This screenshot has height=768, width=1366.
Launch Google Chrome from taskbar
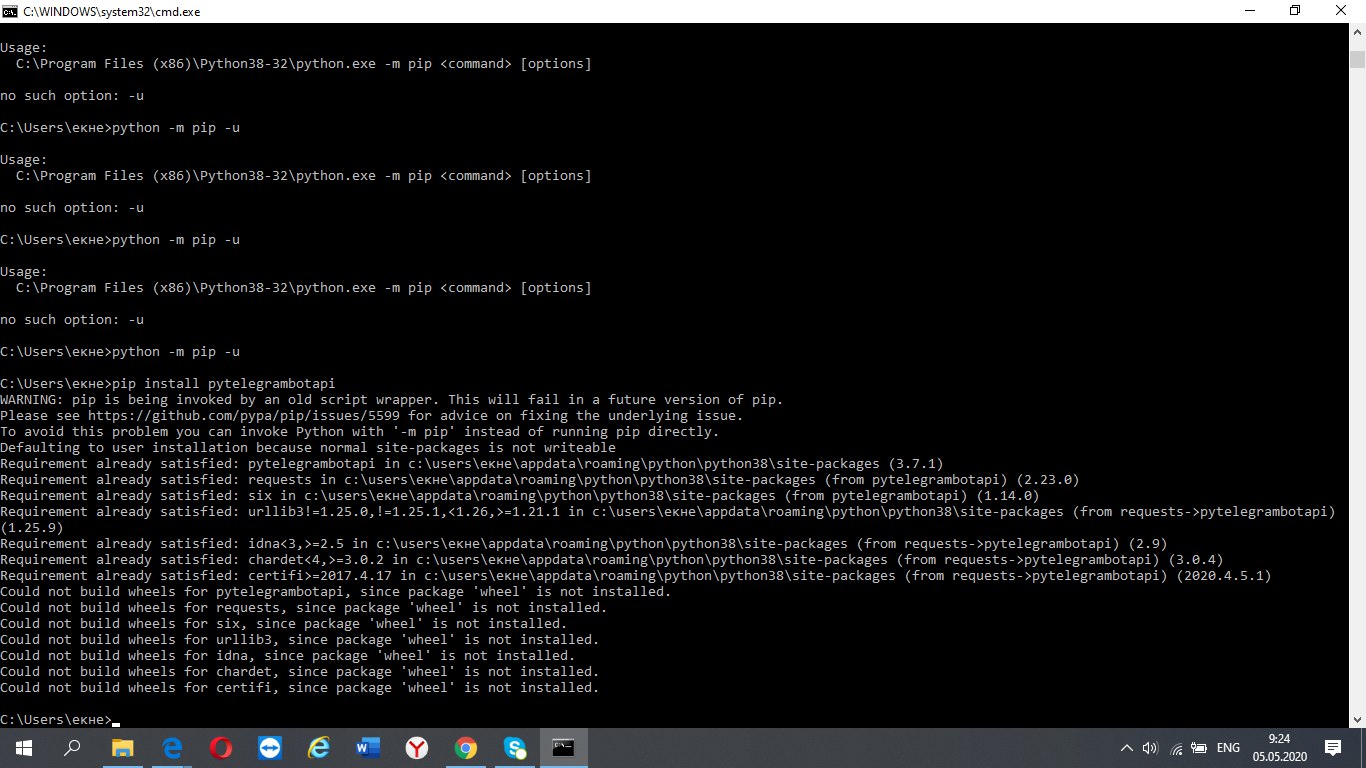tap(465, 747)
